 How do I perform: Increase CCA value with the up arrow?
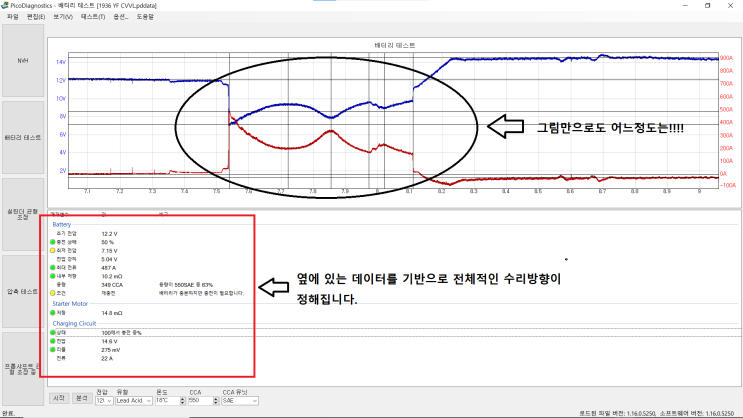click(x=216, y=399)
